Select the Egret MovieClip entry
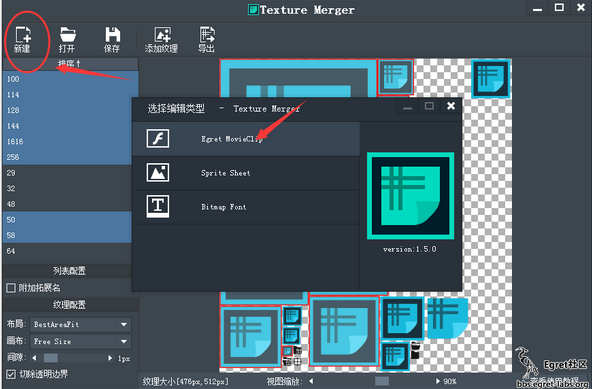592x389 pixels. point(246,139)
